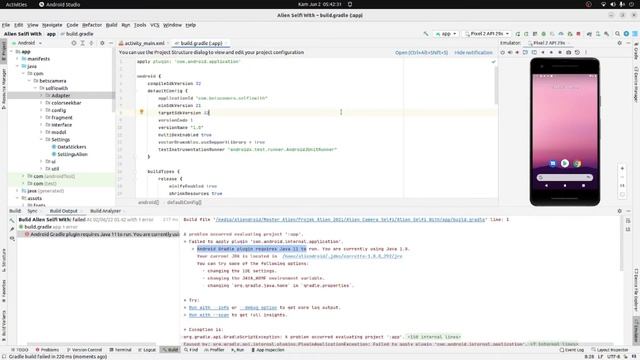Click the intention lightbulb in editor gutter
Image resolution: width=640 pixels, height=360 pixels.
pos(142,112)
